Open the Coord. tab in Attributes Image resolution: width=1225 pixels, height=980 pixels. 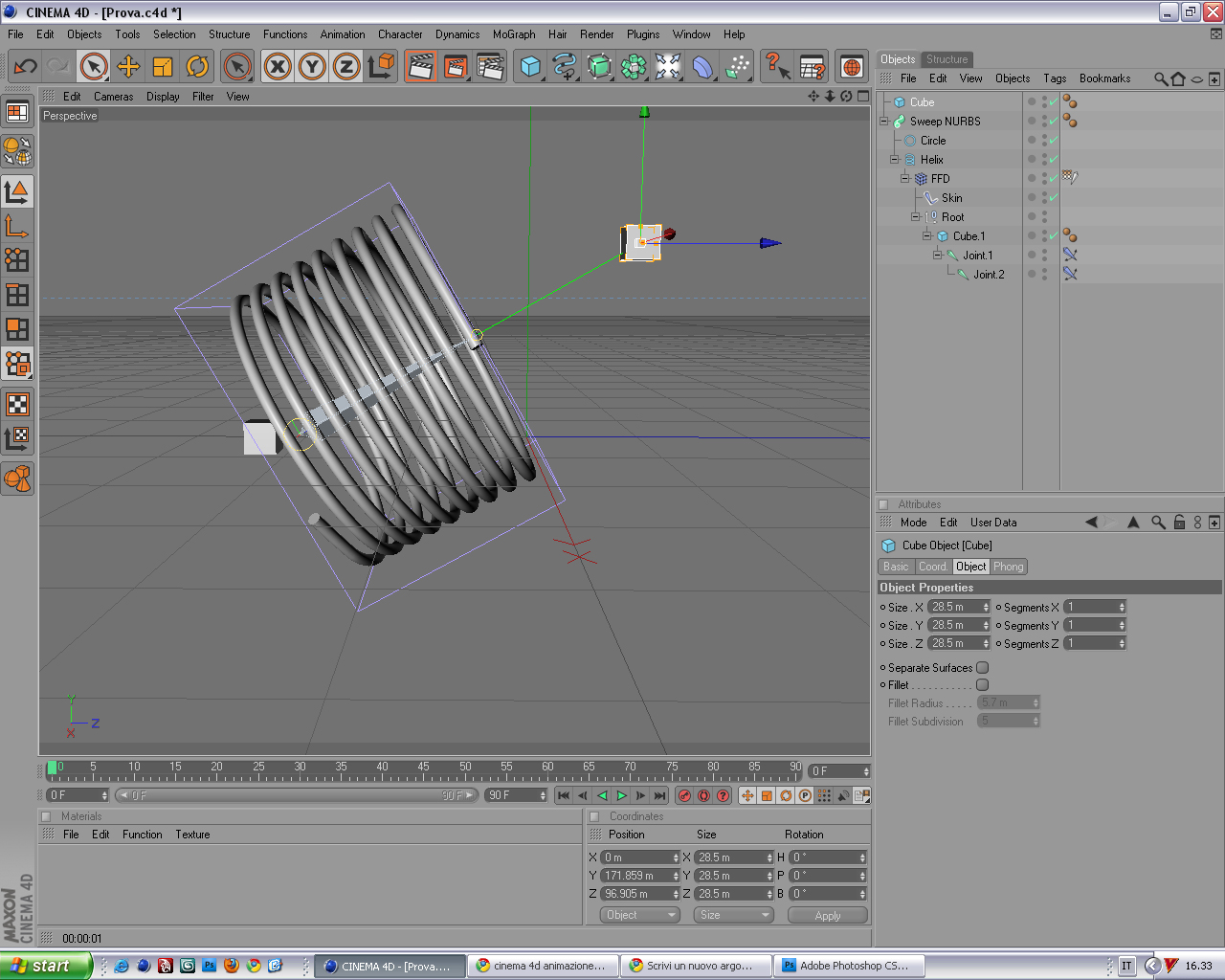[932, 567]
